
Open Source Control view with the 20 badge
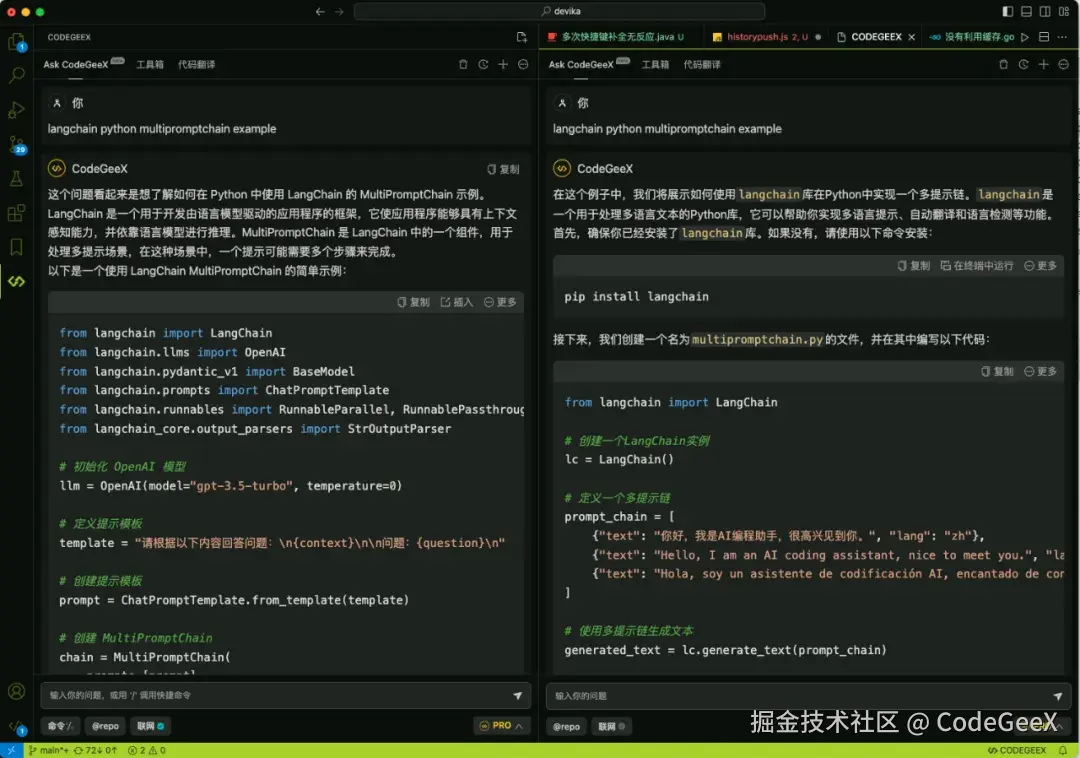pos(17,145)
